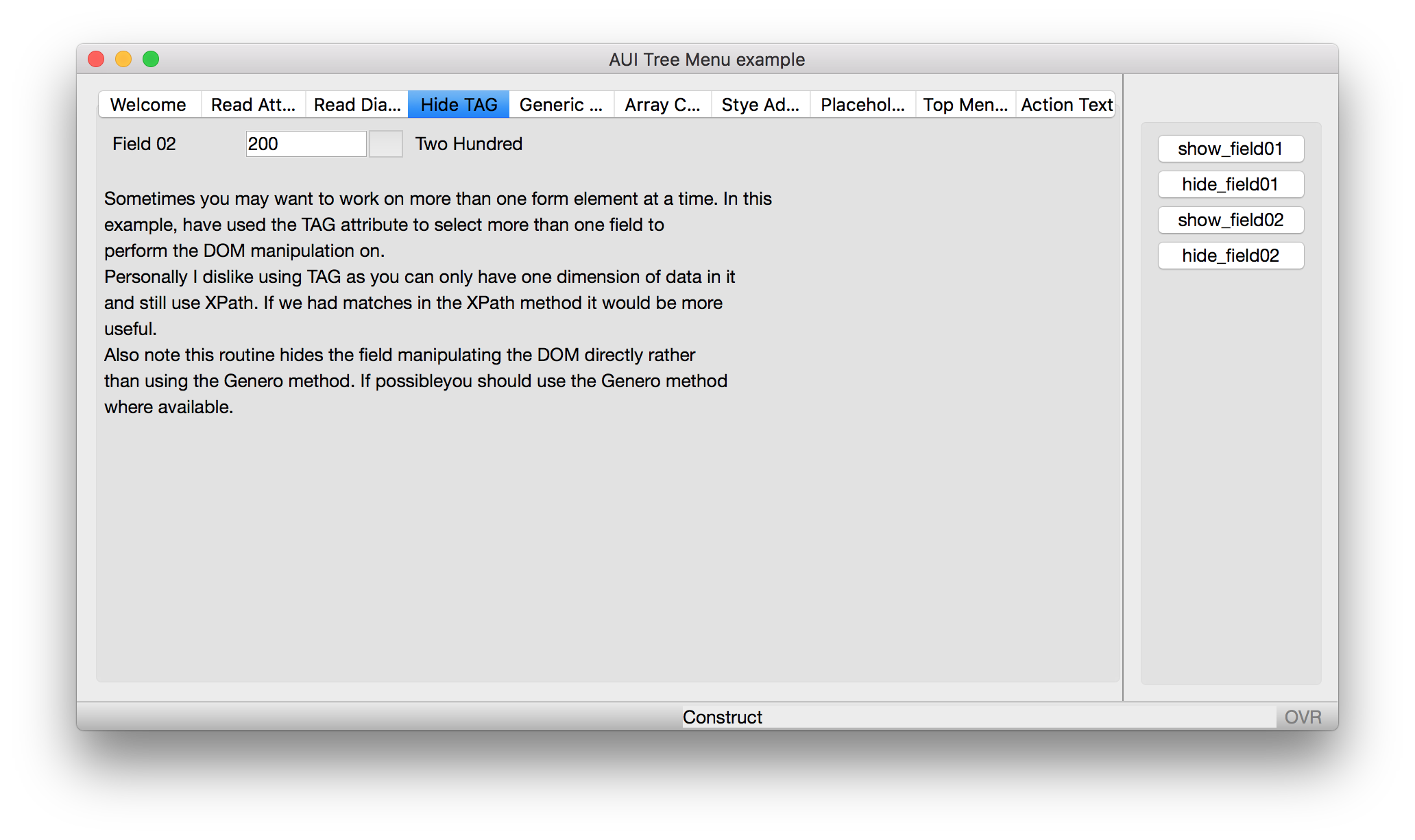Click the OVR indicator in status bar
Screen dimensions: 1415x840
pyautogui.click(x=1303, y=717)
